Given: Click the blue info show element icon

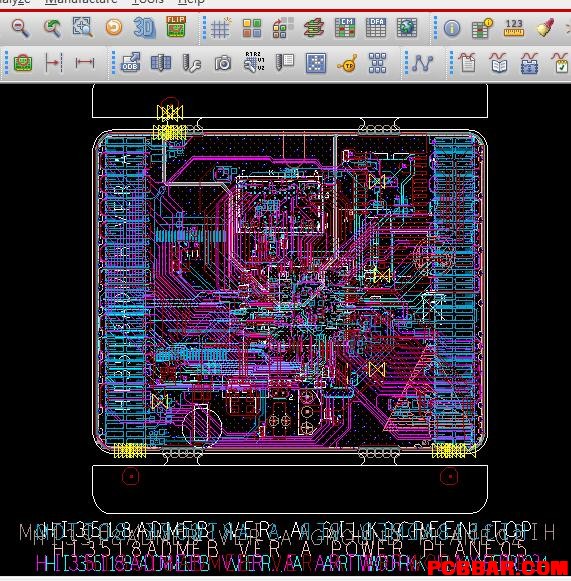Looking at the screenshot, I should click(452, 28).
